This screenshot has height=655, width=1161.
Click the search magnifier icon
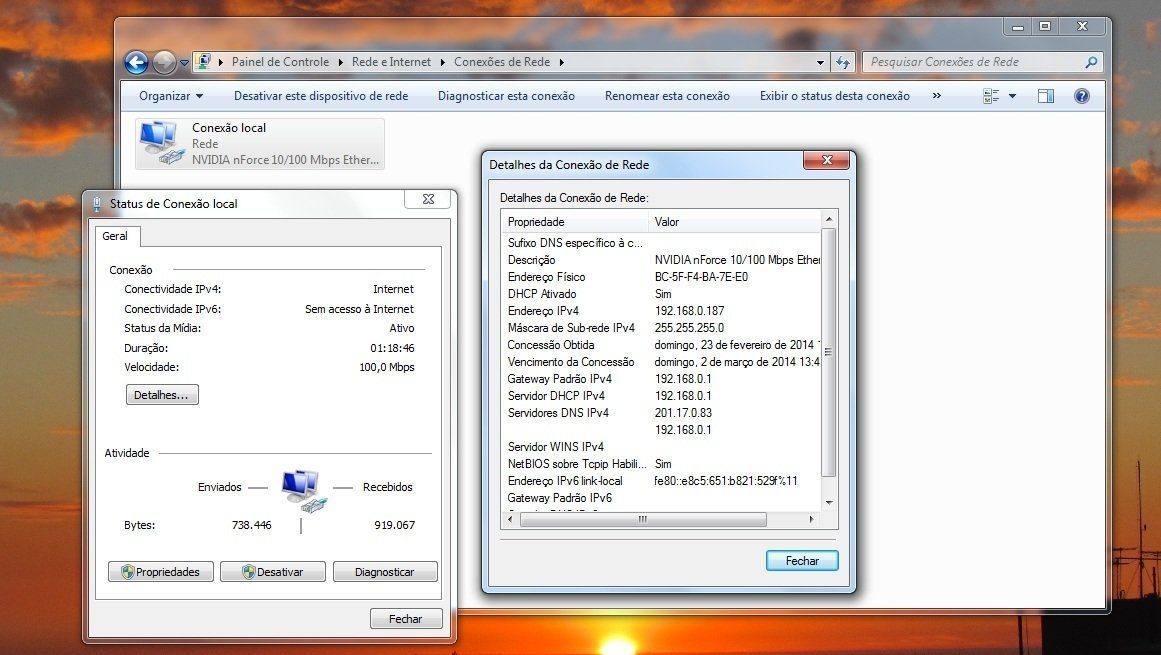(1091, 63)
